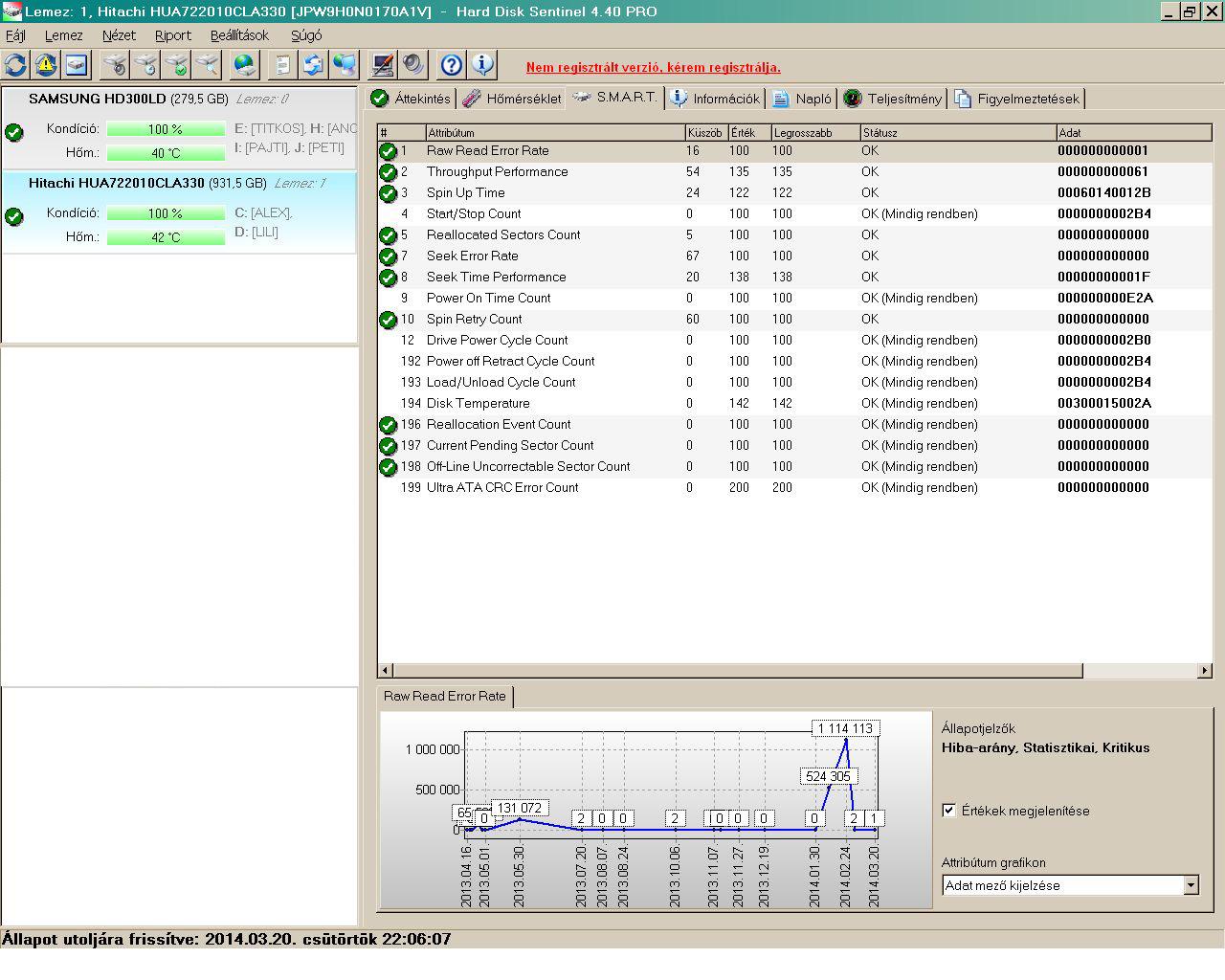The width and height of the screenshot is (1225, 980).
Task: Click the registration reminder link
Action: (x=653, y=68)
